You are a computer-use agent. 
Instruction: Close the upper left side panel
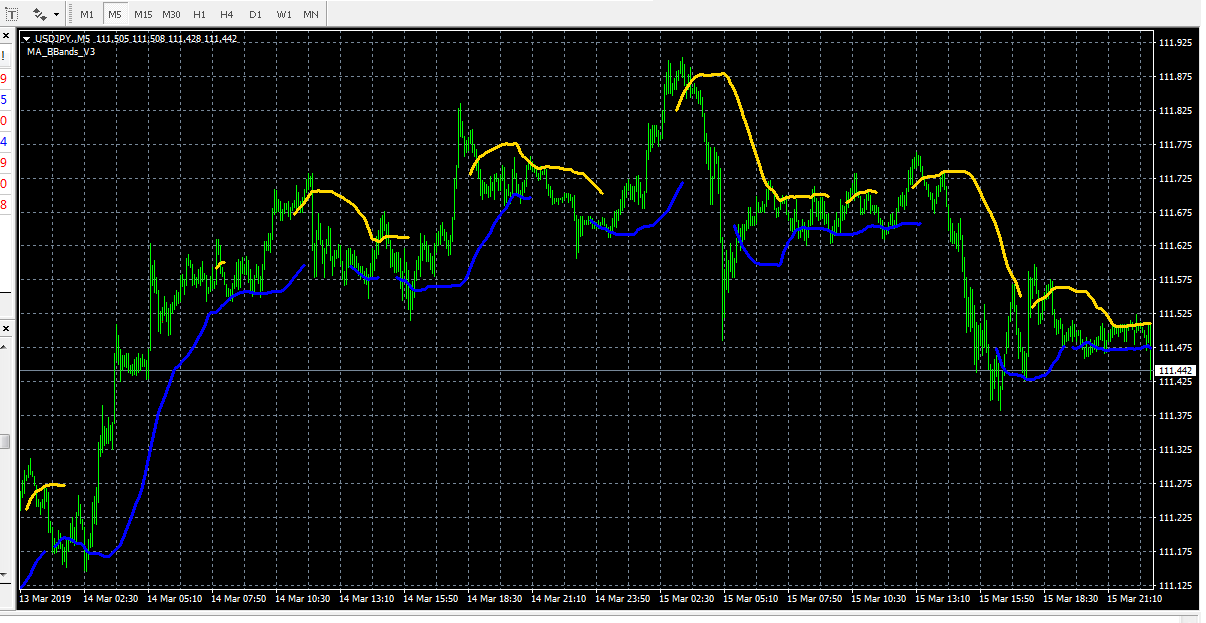tap(5, 38)
